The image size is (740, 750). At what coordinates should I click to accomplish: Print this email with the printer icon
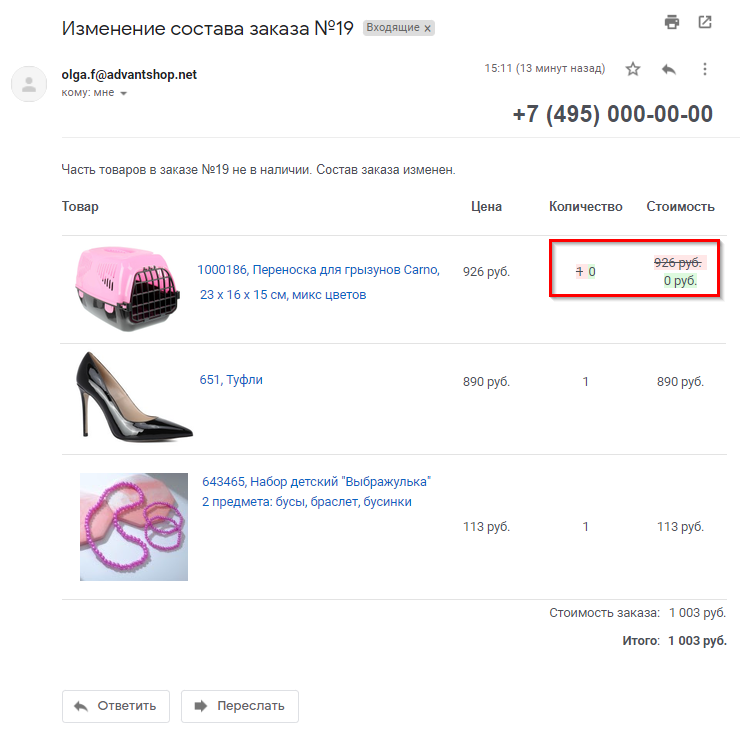(x=672, y=23)
